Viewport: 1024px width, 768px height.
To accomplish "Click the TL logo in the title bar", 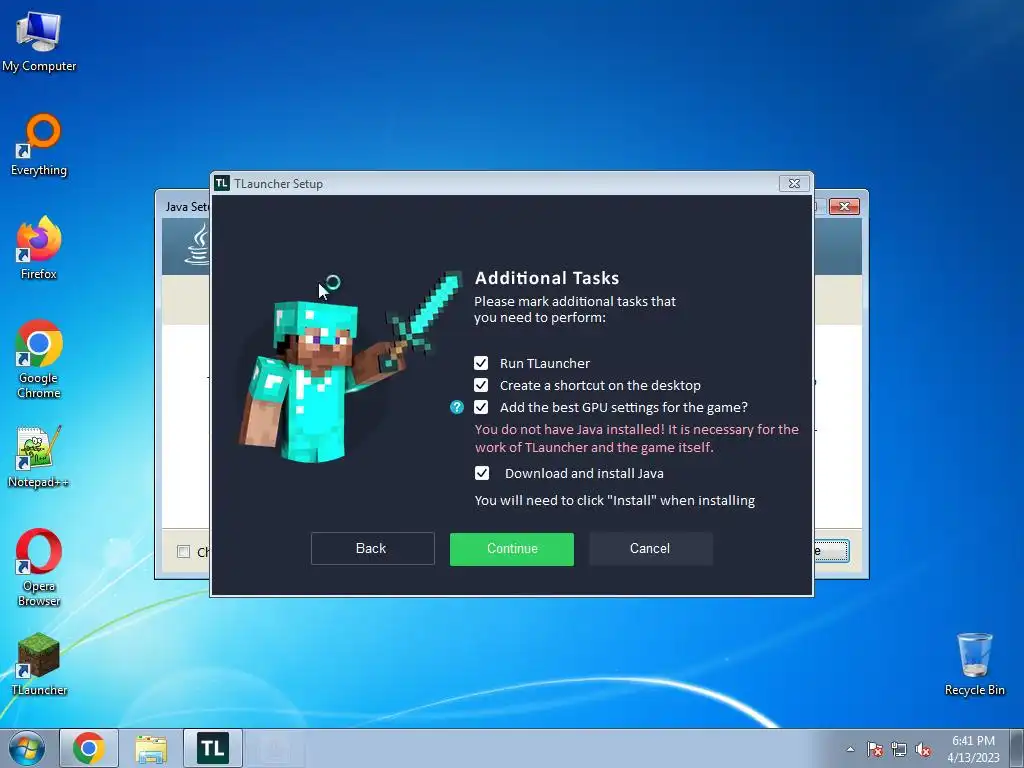I will [222, 184].
